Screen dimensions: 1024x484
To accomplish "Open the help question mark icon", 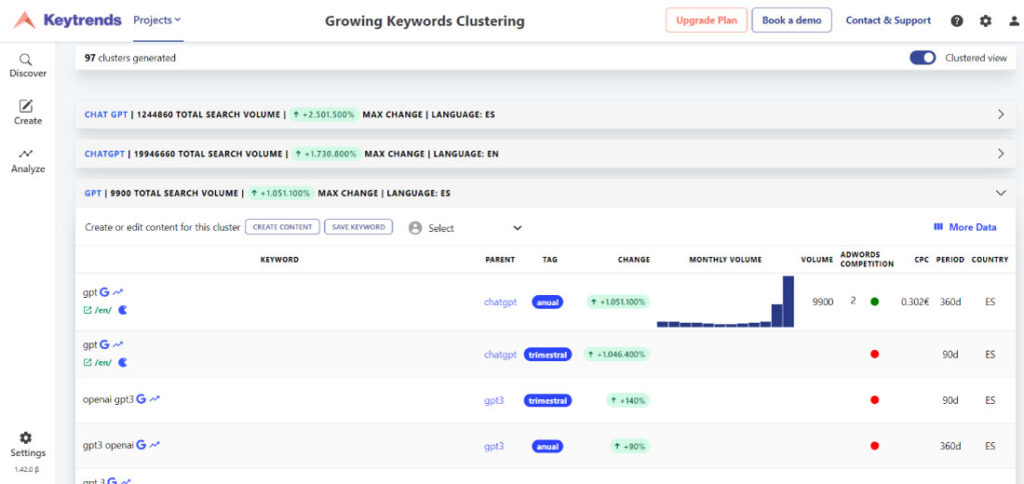I will [957, 21].
